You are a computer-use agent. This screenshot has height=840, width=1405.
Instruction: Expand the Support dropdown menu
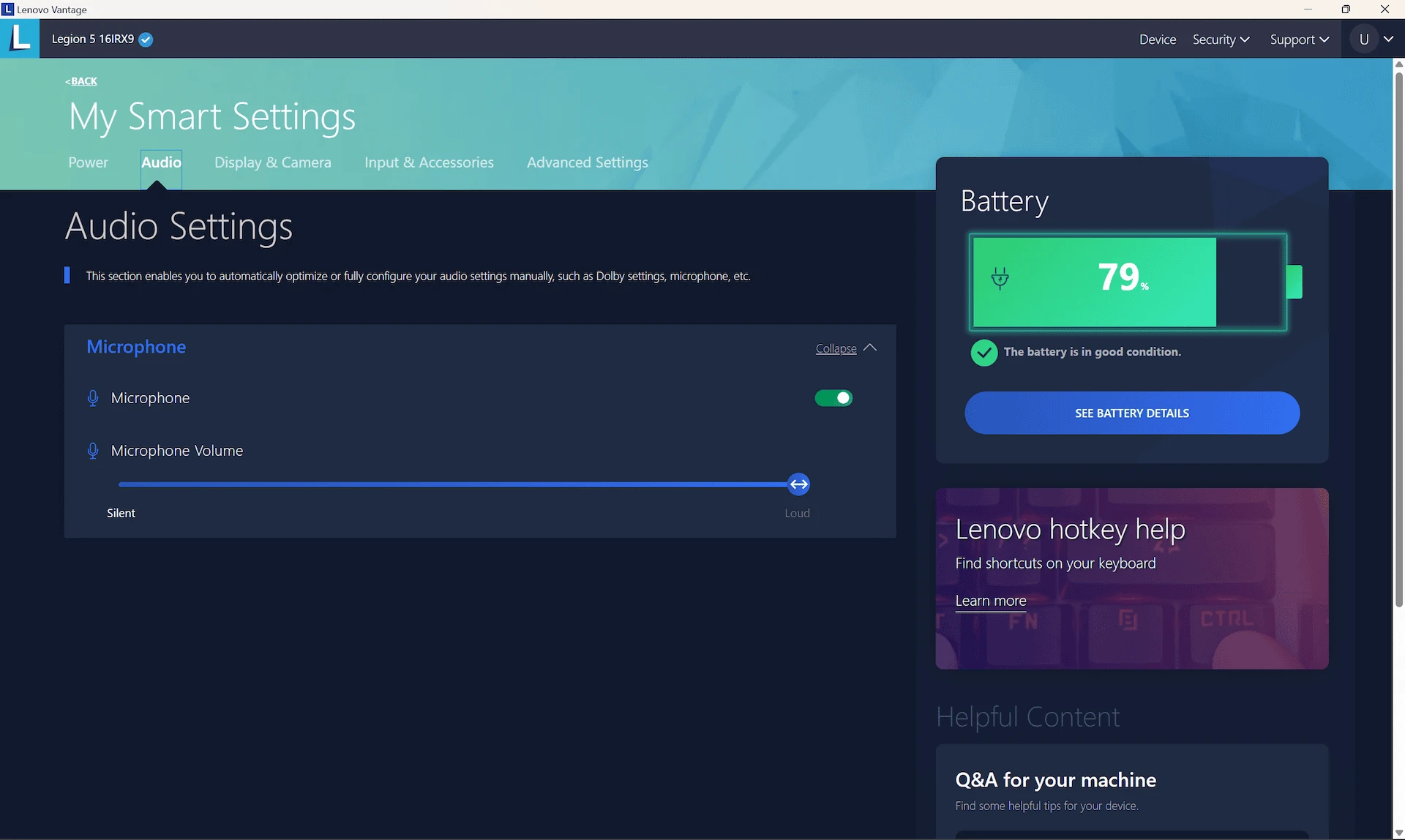coord(1299,40)
